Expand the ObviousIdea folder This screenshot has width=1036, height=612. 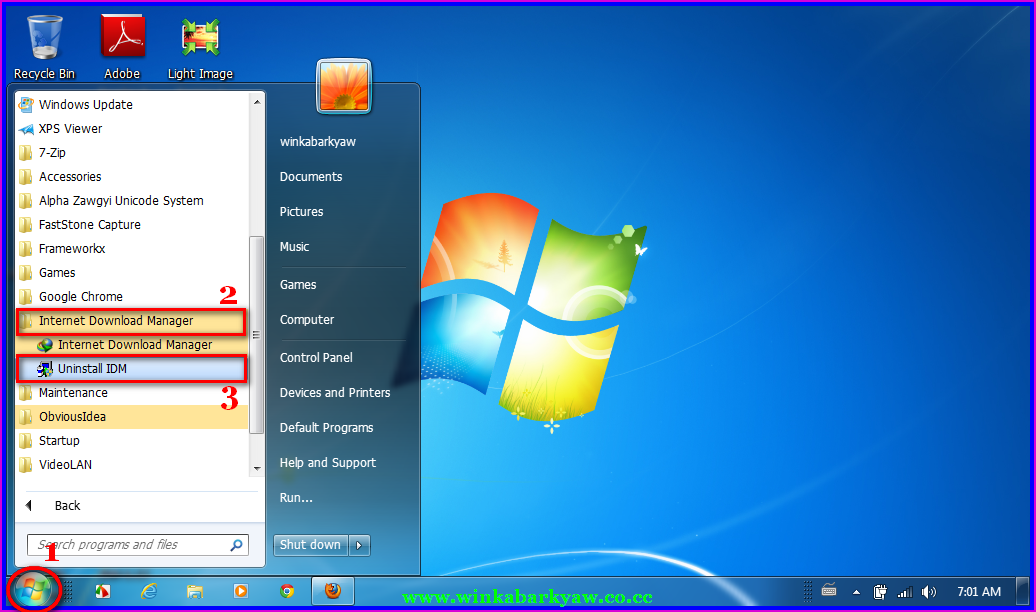click(x=132, y=416)
